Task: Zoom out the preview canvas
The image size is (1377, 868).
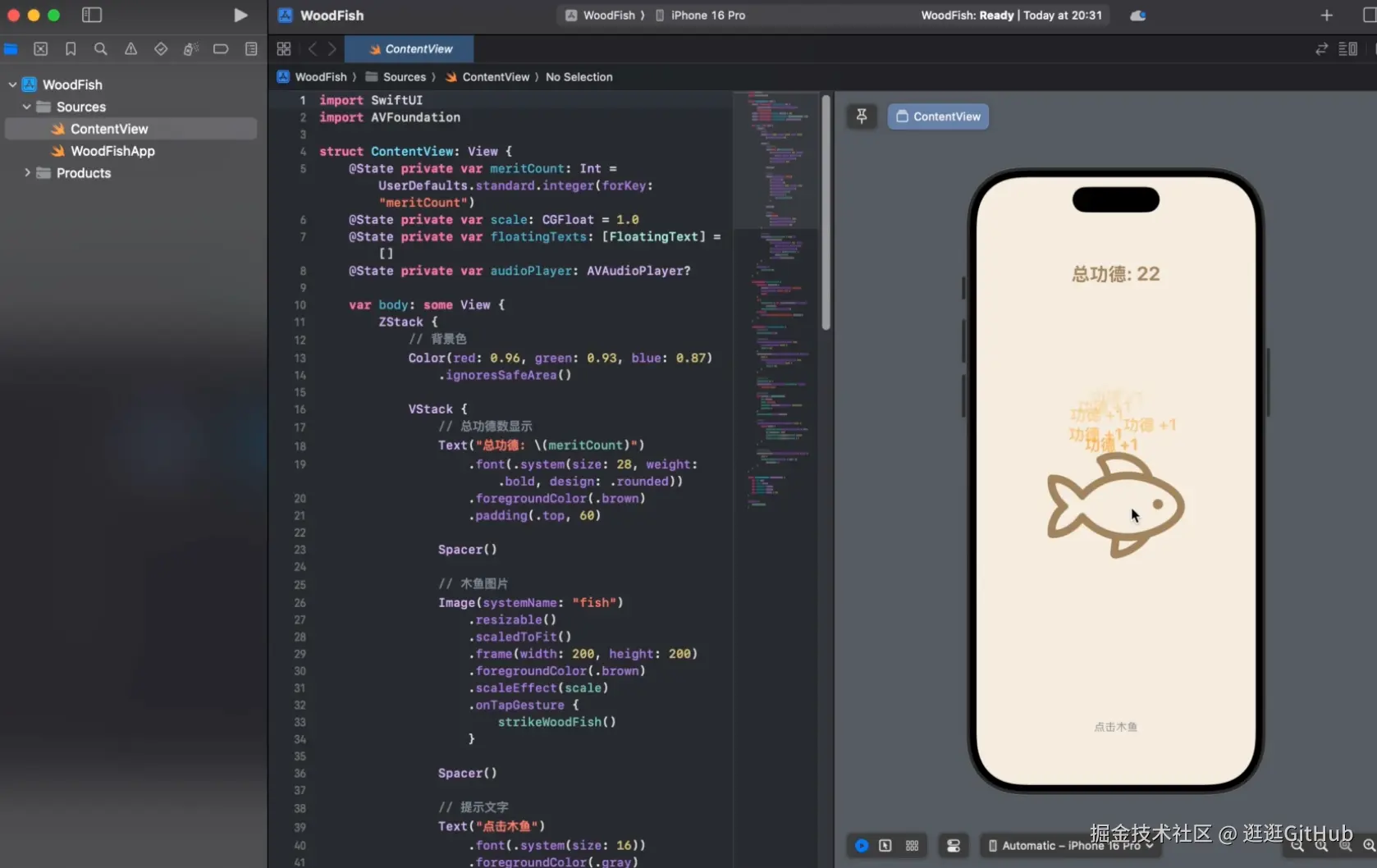Action: click(1297, 845)
